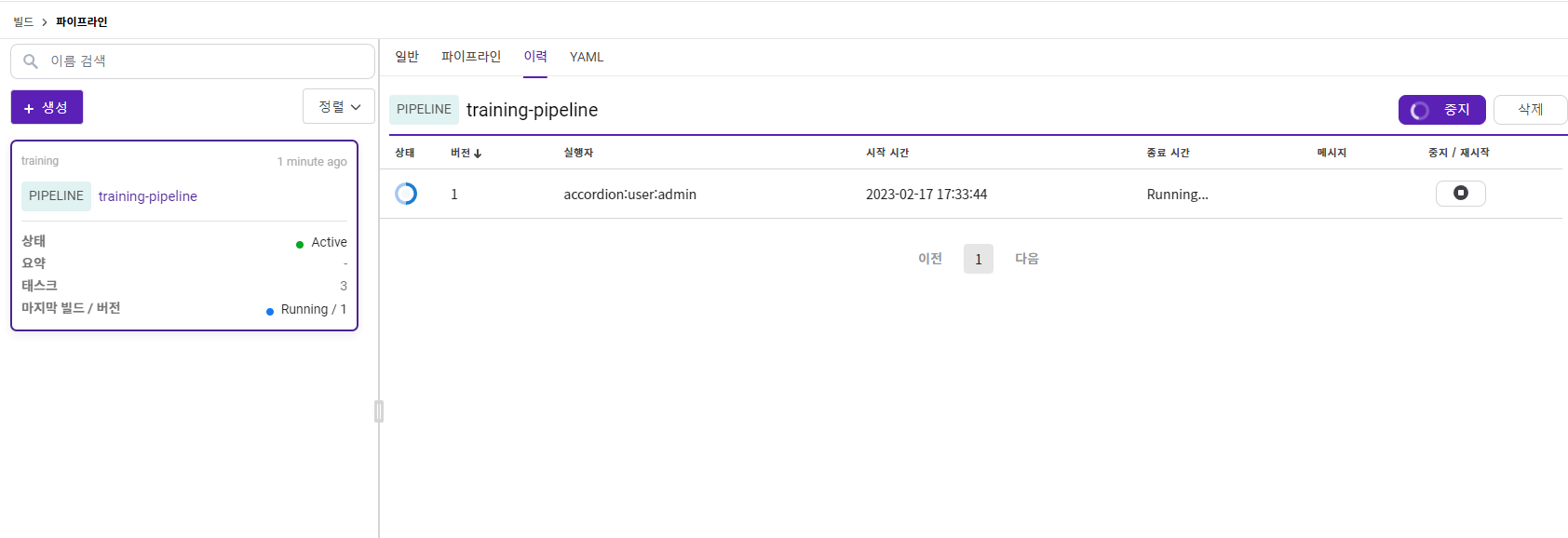Switch to the 일반 tab
This screenshot has width=1568, height=538.
click(407, 57)
